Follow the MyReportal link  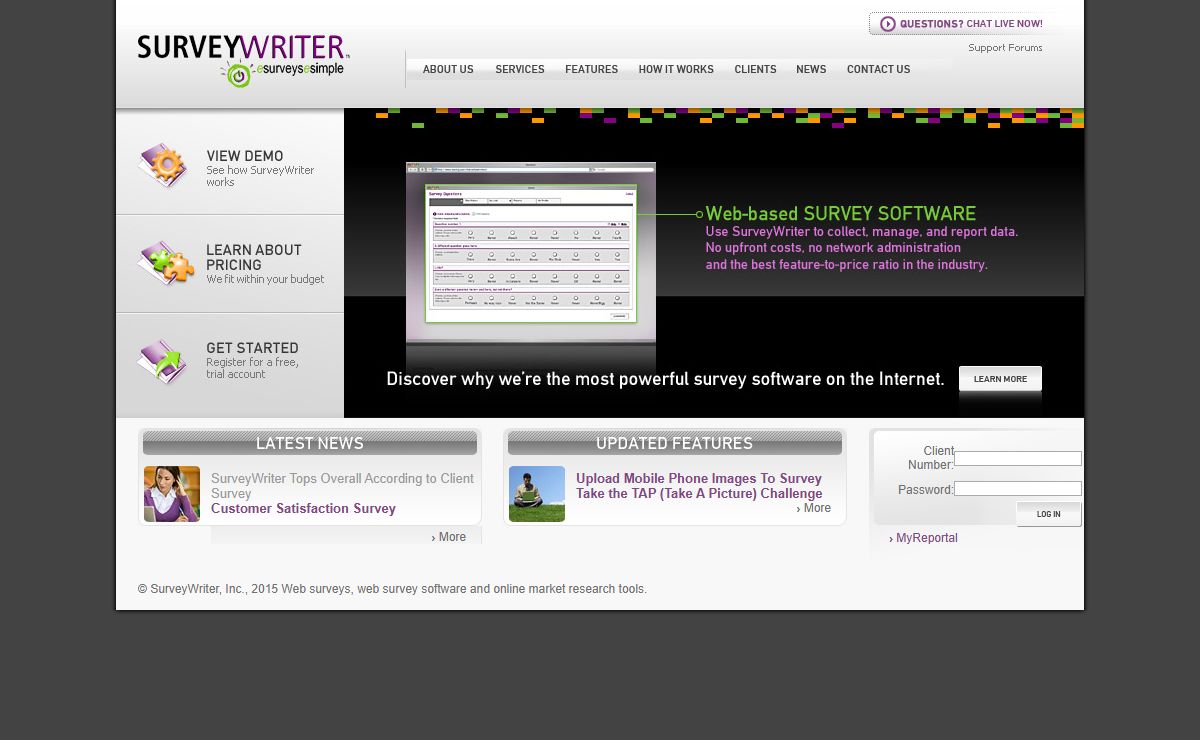(926, 538)
